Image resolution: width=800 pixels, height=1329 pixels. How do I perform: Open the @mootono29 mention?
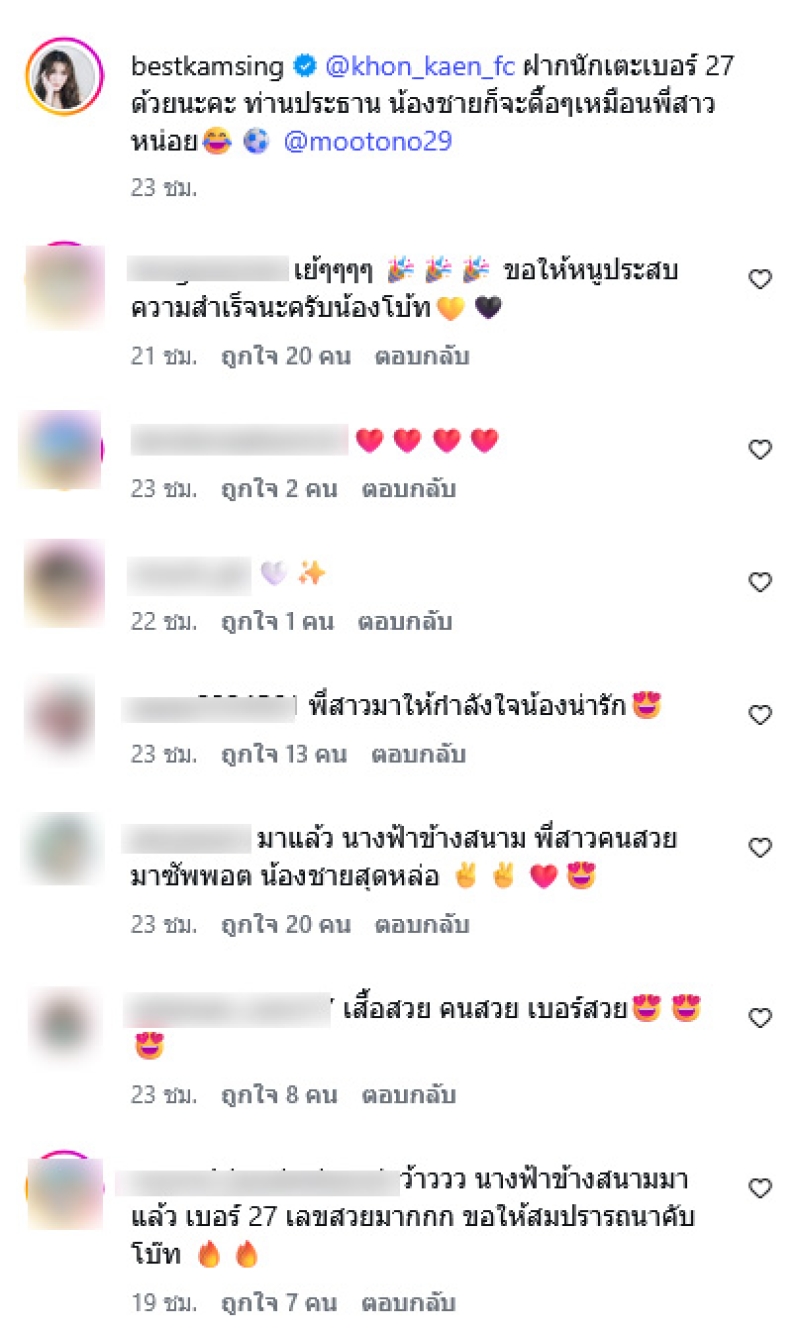click(368, 142)
